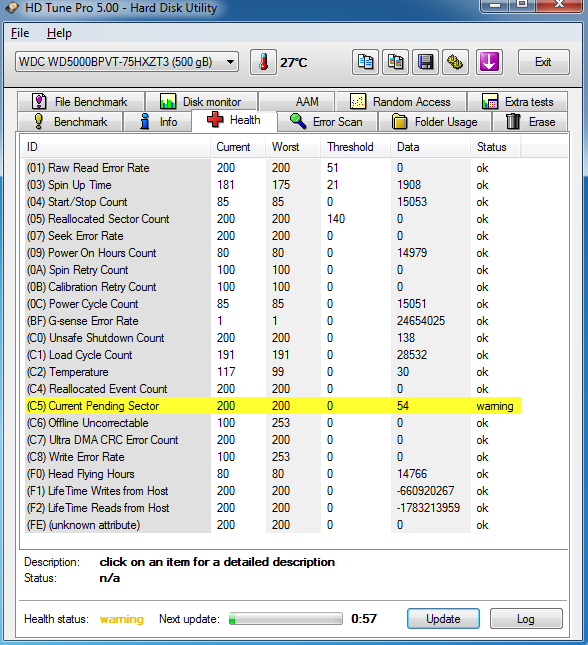Viewport: 588px width, 645px height.
Task: Click the Status column header
Action: [496, 147]
